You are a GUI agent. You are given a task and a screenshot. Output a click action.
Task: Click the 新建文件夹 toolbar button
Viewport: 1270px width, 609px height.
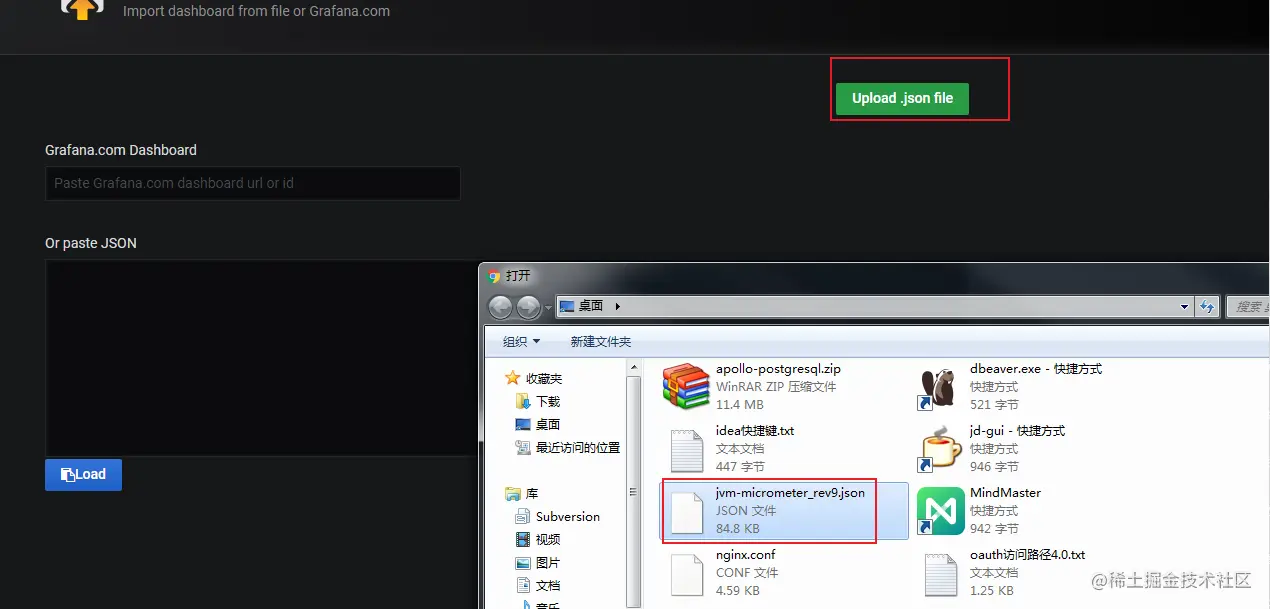(601, 342)
